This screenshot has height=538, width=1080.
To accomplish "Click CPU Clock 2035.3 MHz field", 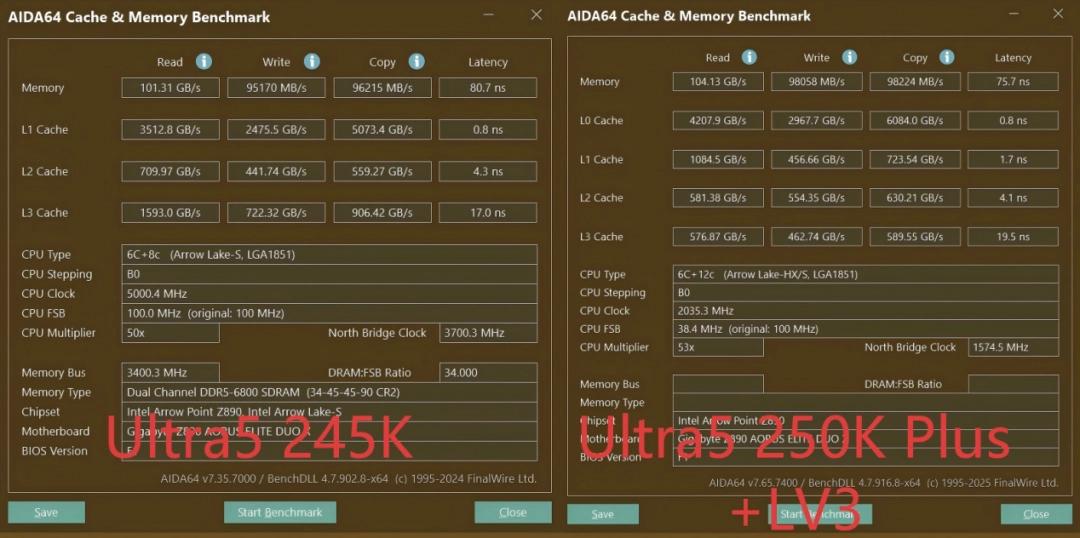I will tap(866, 311).
